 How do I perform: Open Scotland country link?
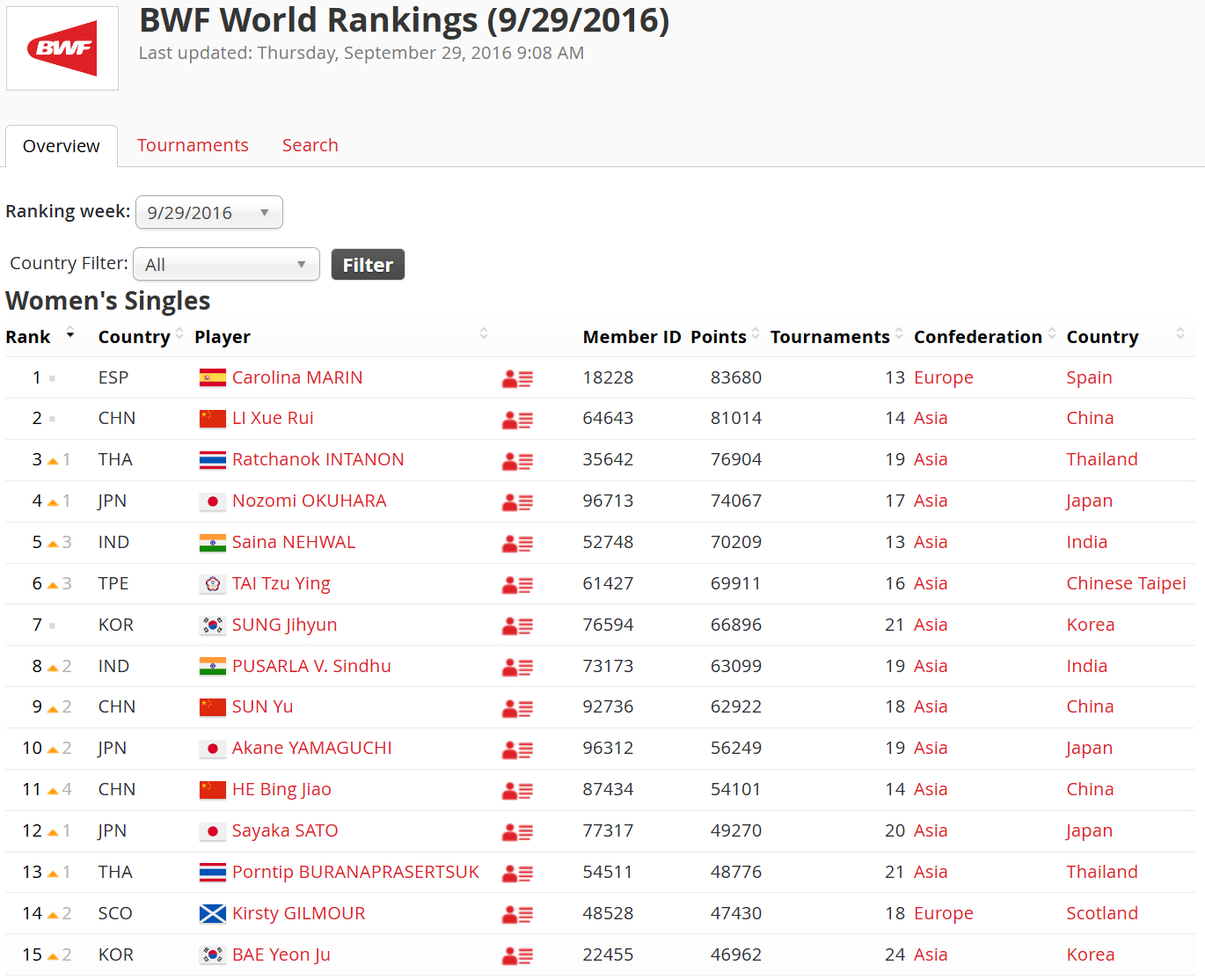[x=1102, y=913]
